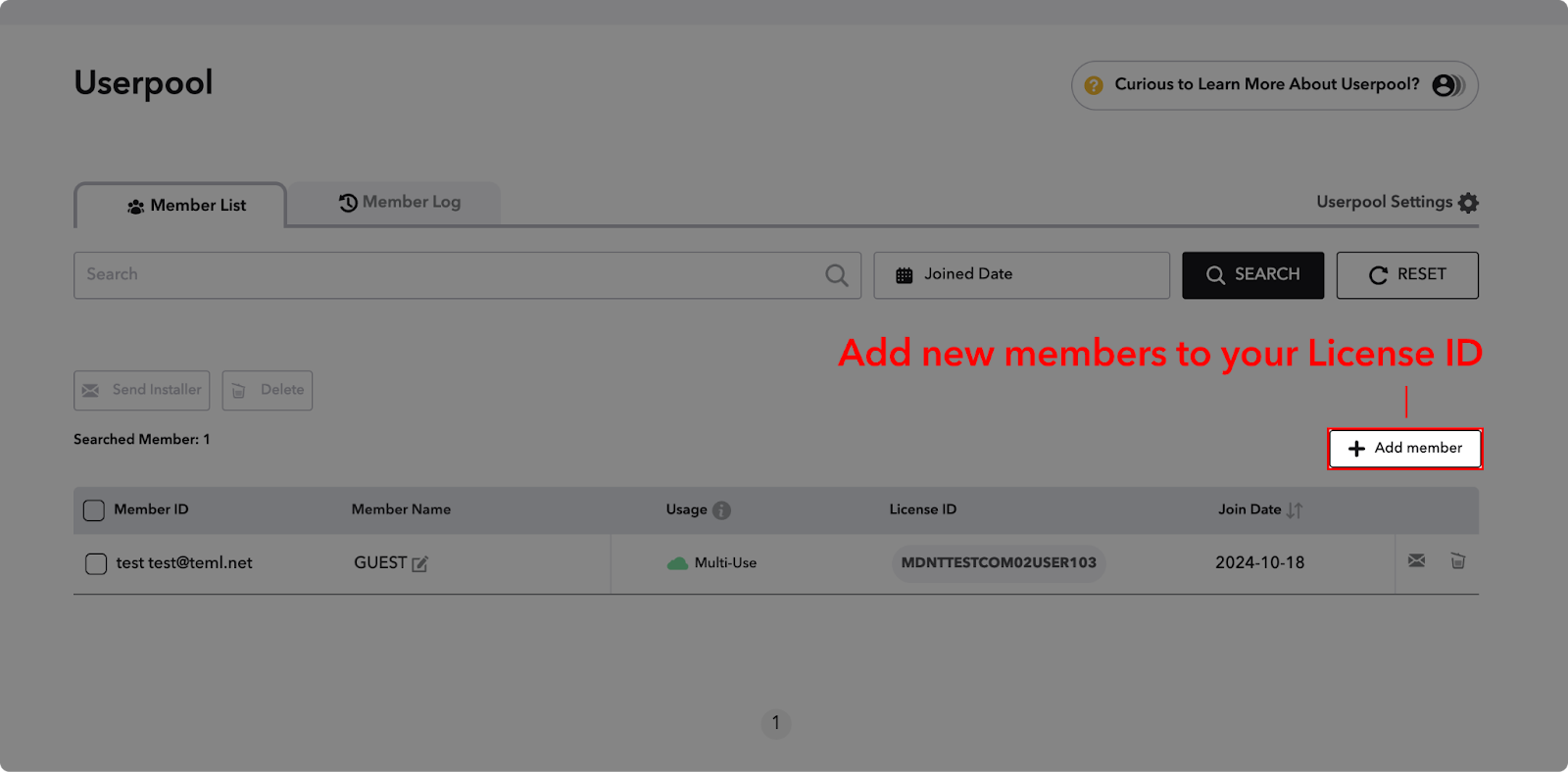This screenshot has width=1568, height=772.
Task: Click the Member Name column header
Action: point(401,509)
